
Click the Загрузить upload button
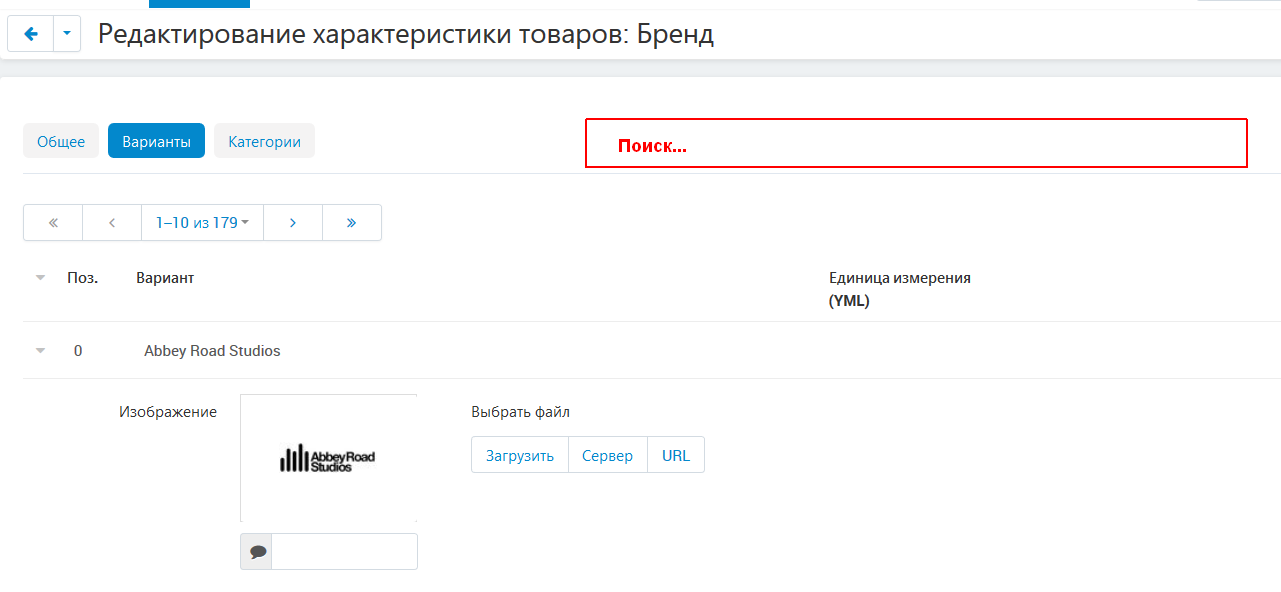click(520, 455)
